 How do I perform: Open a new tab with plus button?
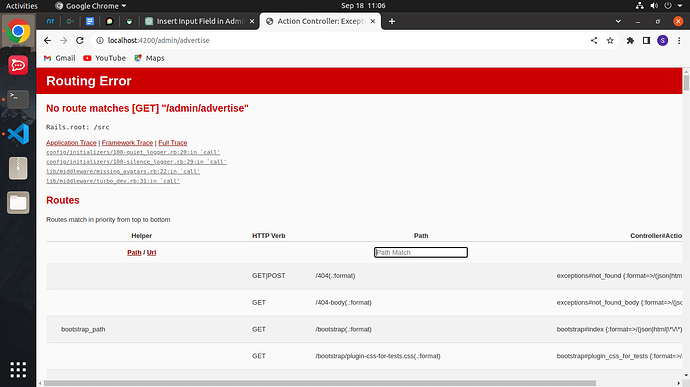(x=392, y=21)
